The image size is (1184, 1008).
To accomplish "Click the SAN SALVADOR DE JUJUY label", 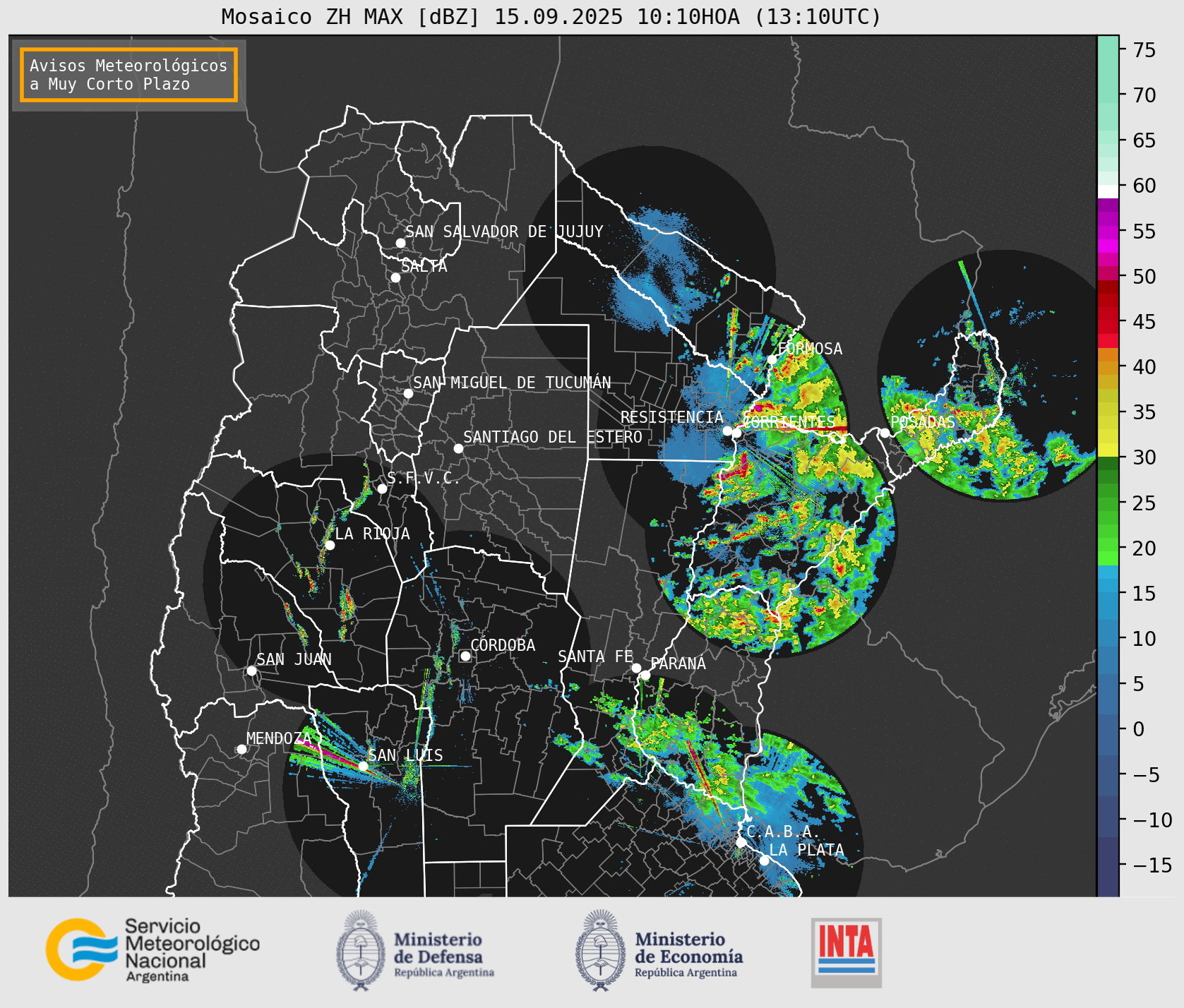I will (x=504, y=232).
